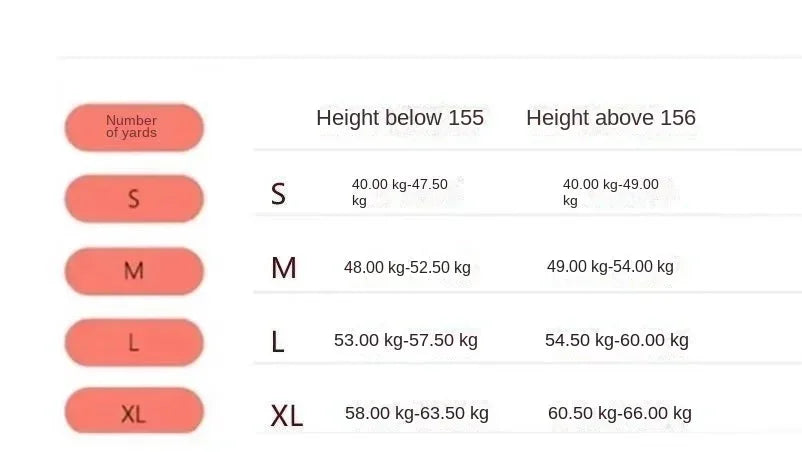
Task: Click the '40.00 kg-49.00 kg' cell
Action: (611, 192)
